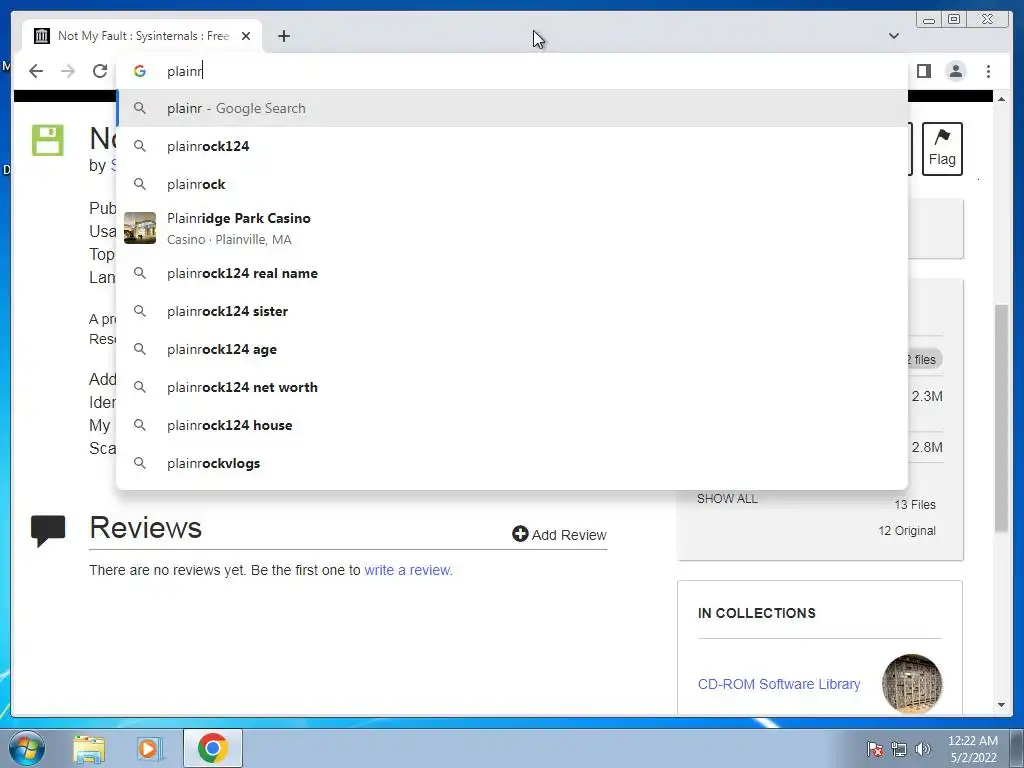The width and height of the screenshot is (1024, 768).
Task: Click the 2.3M download size text
Action: 927,396
